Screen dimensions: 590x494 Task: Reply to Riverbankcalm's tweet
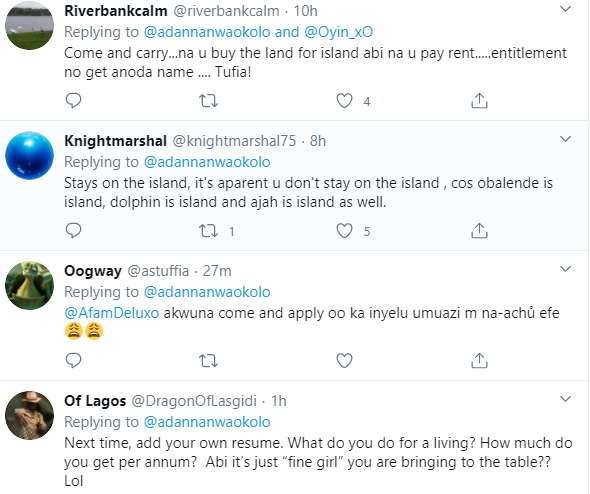pos(73,100)
